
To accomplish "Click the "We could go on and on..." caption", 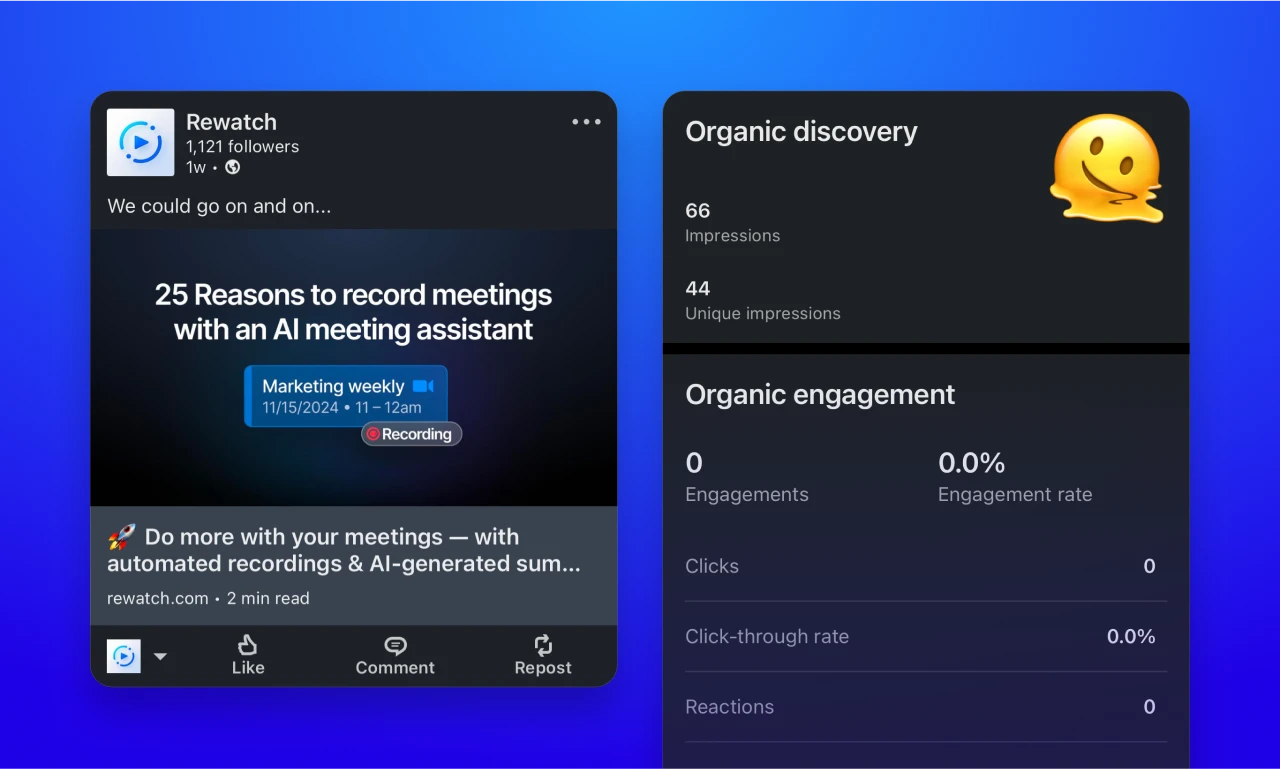I will pyautogui.click(x=219, y=207).
